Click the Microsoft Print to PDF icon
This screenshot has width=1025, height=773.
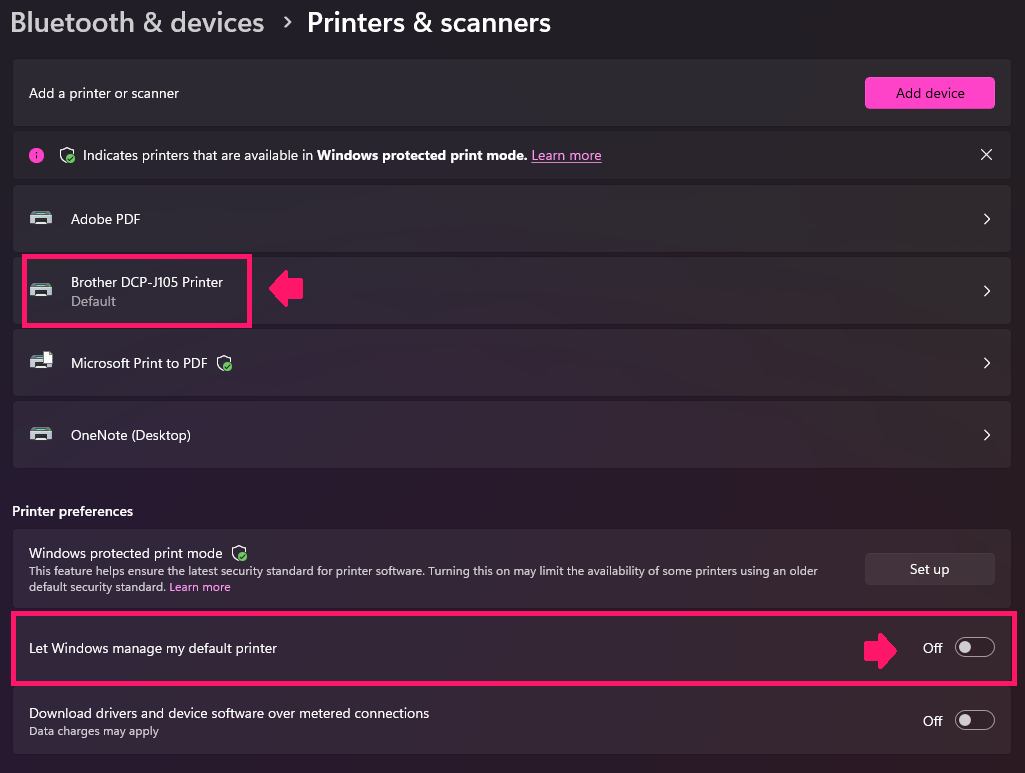click(x=41, y=362)
